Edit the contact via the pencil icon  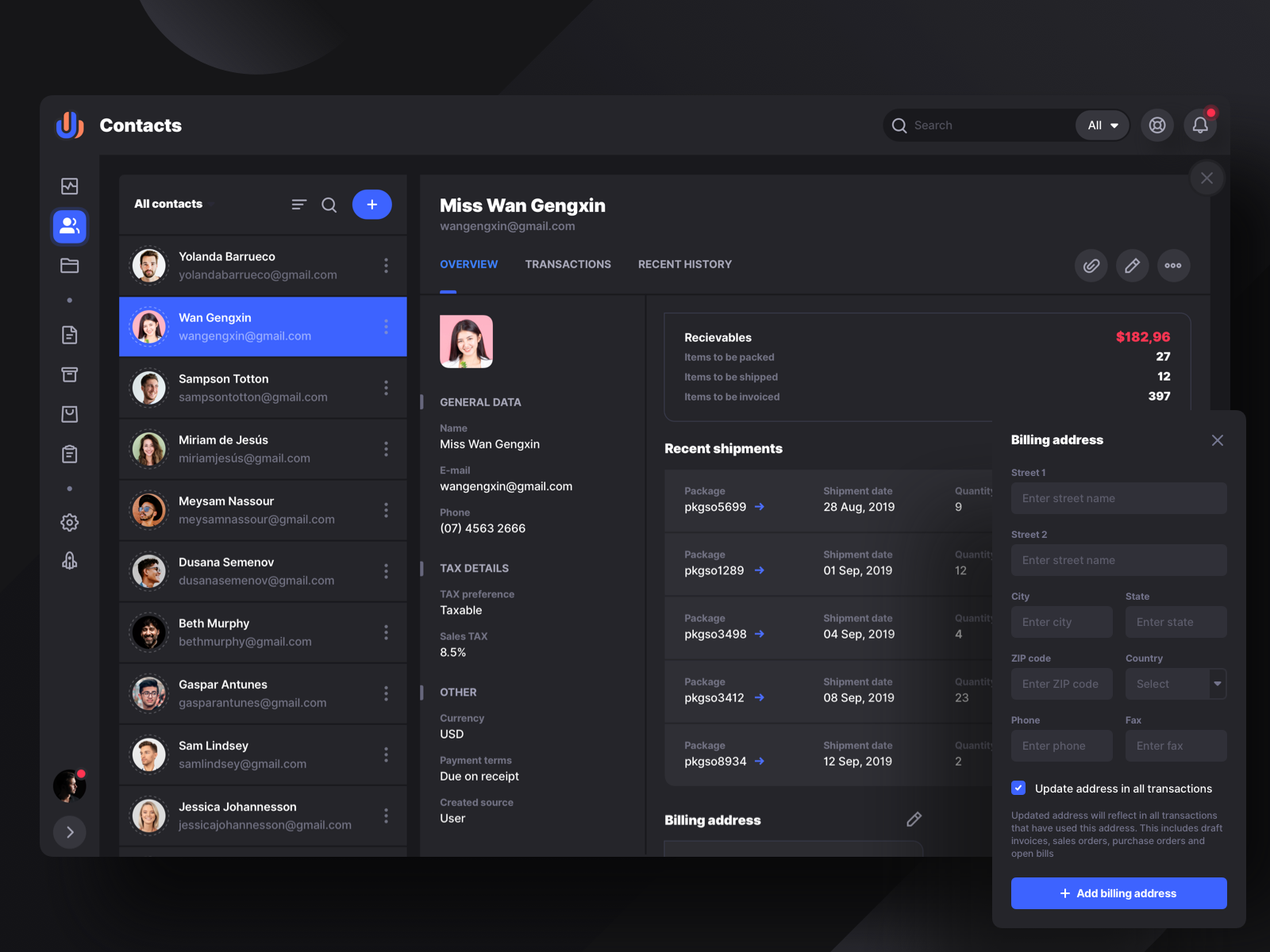1132,265
